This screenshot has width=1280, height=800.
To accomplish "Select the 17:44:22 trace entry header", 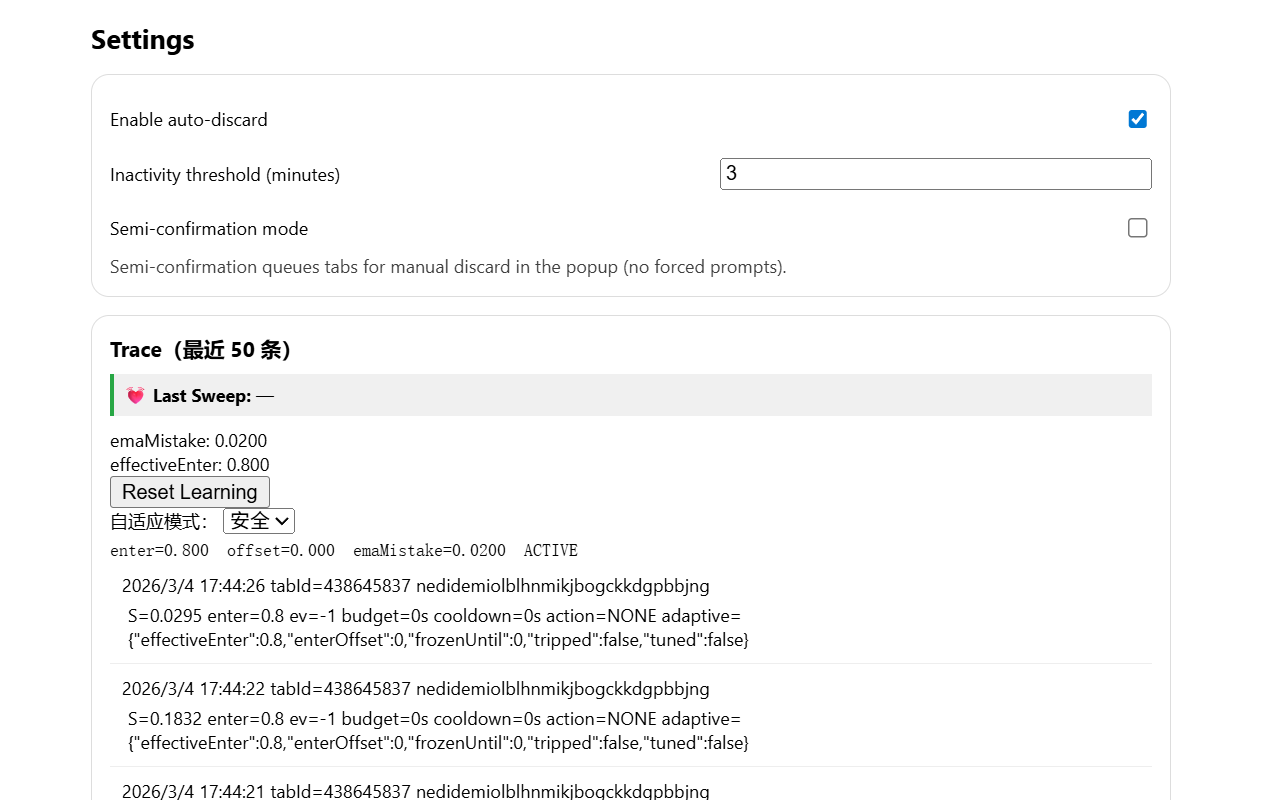I will 416,689.
